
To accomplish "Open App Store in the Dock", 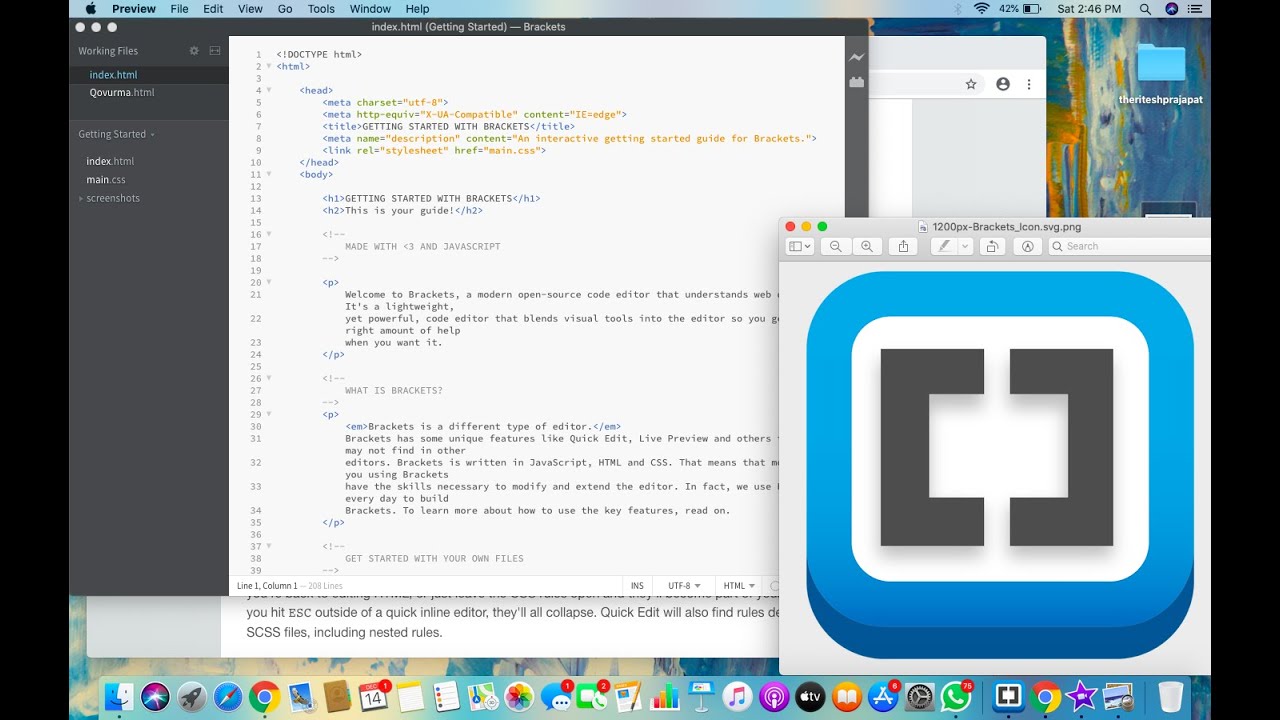I will (x=883, y=696).
